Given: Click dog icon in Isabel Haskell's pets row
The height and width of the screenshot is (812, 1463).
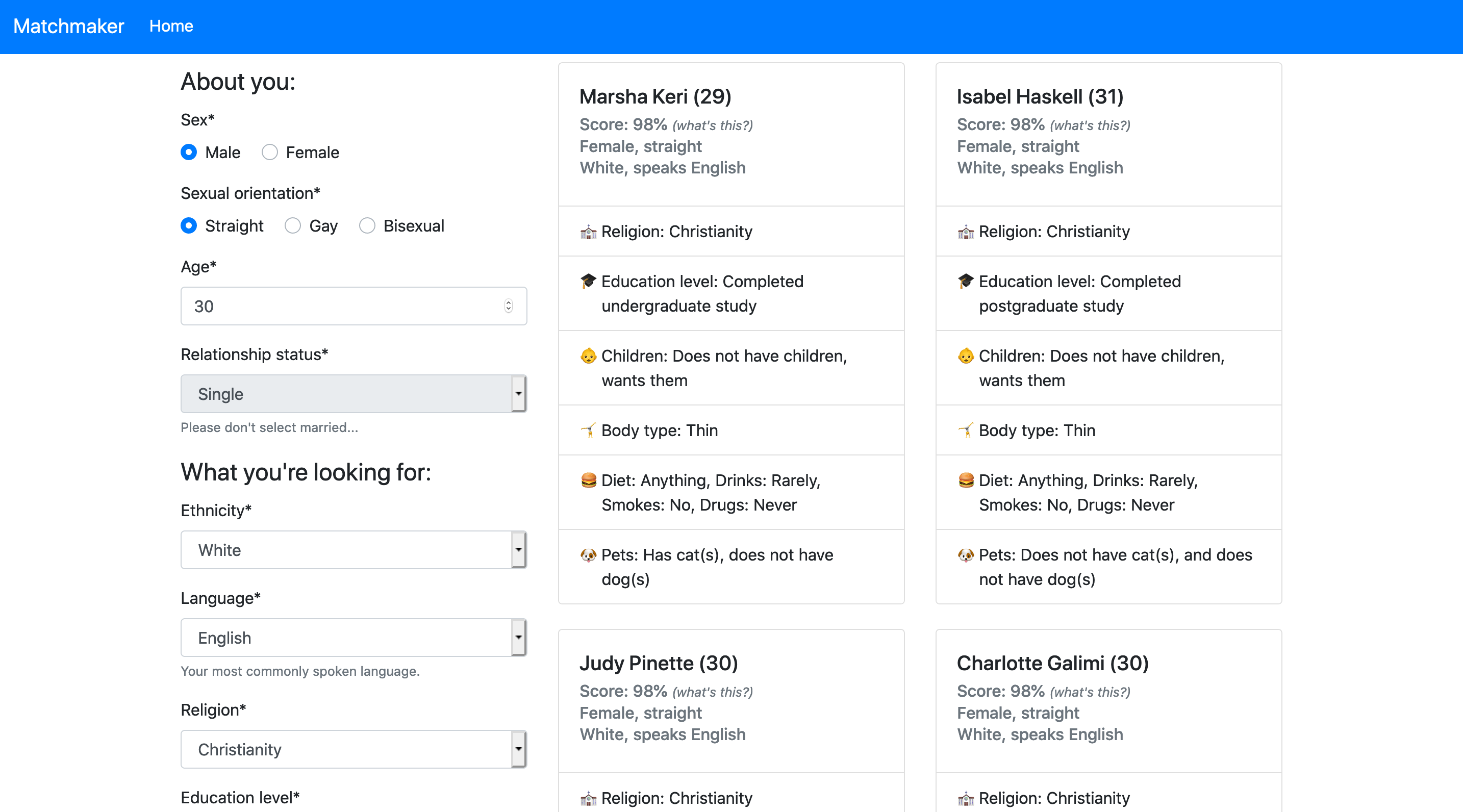Looking at the screenshot, I should [x=966, y=555].
